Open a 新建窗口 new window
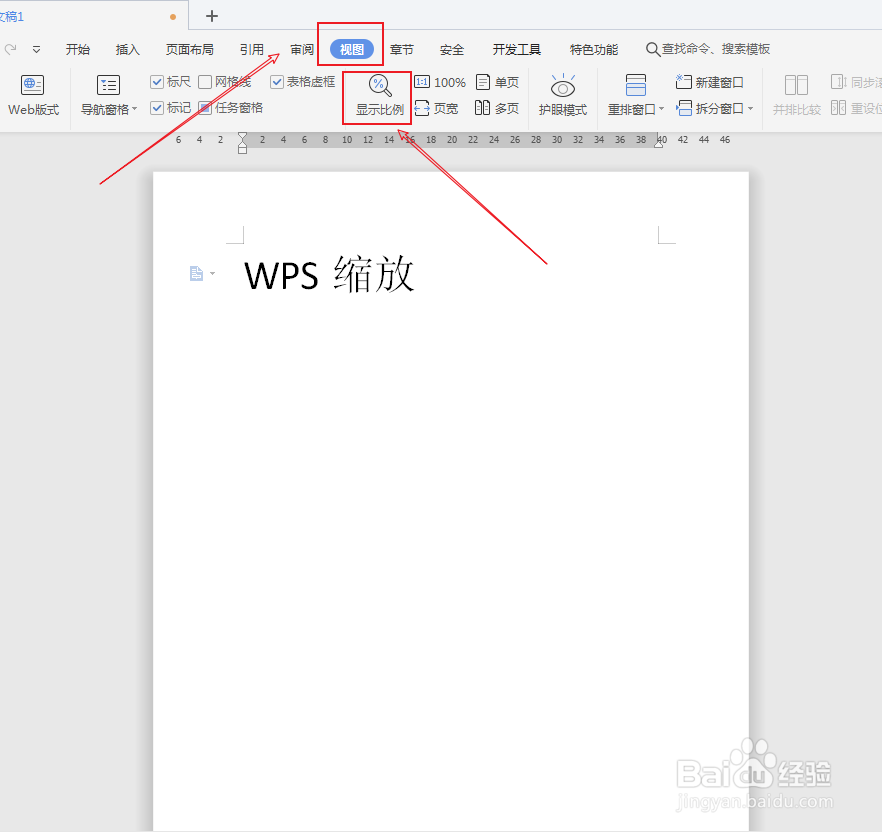 pos(709,82)
